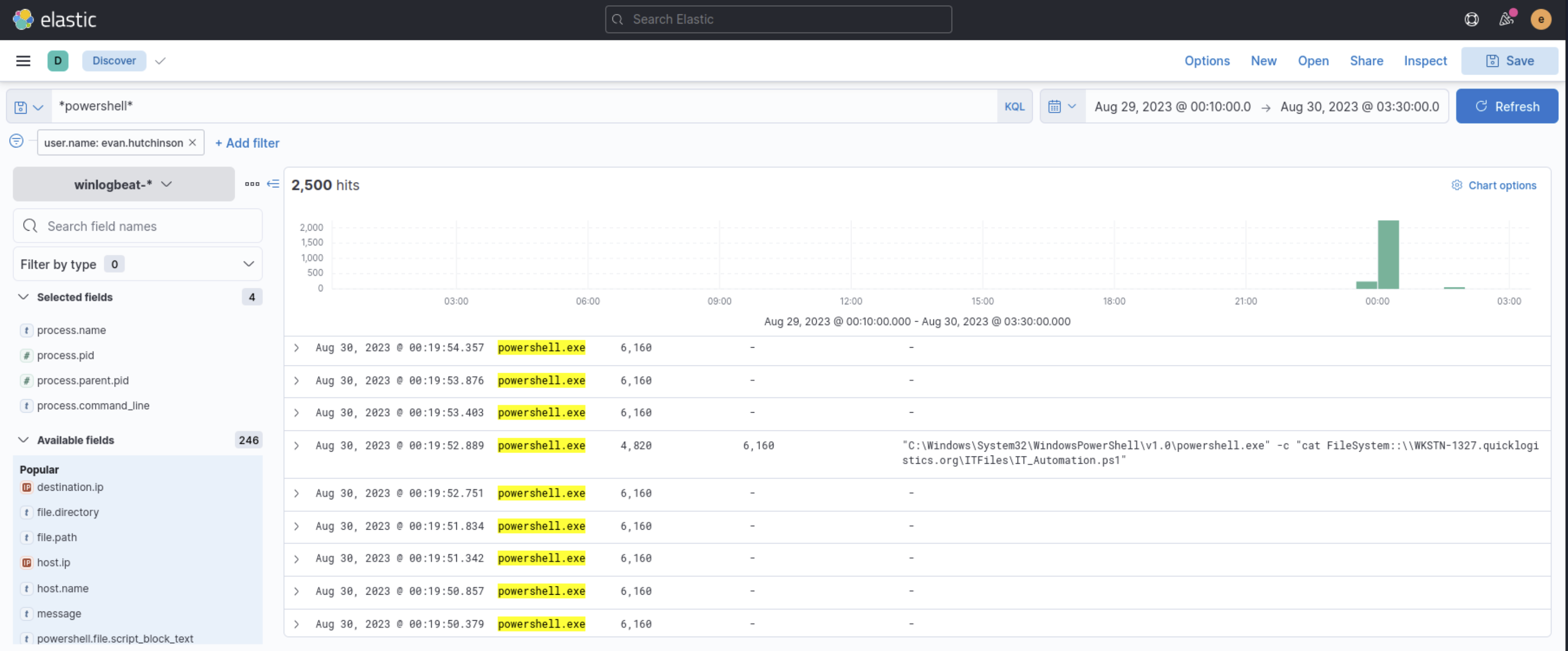Click Share in the top menu
The height and width of the screenshot is (651, 1568).
coord(1366,61)
